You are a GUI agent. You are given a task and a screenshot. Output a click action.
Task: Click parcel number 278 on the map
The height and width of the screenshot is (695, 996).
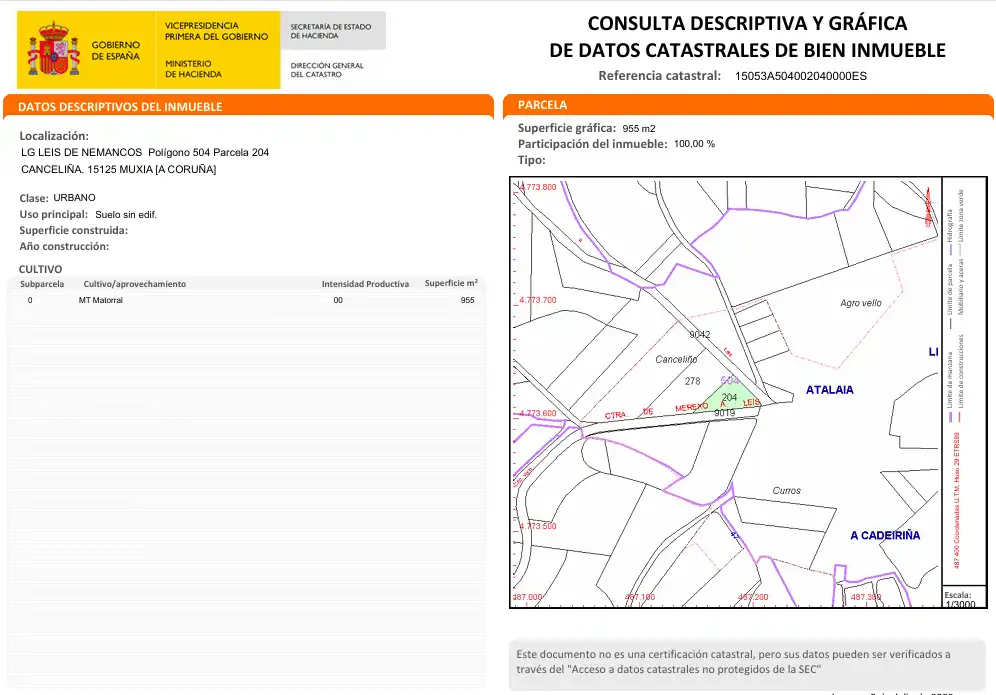692,381
